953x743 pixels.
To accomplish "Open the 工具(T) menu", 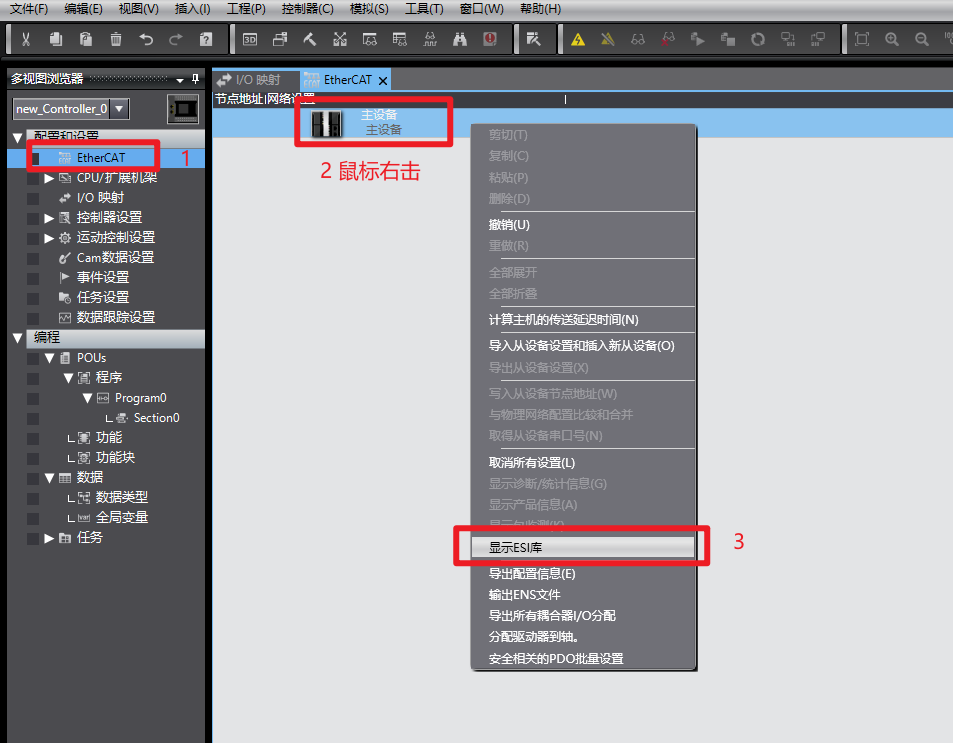I will pyautogui.click(x=424, y=9).
